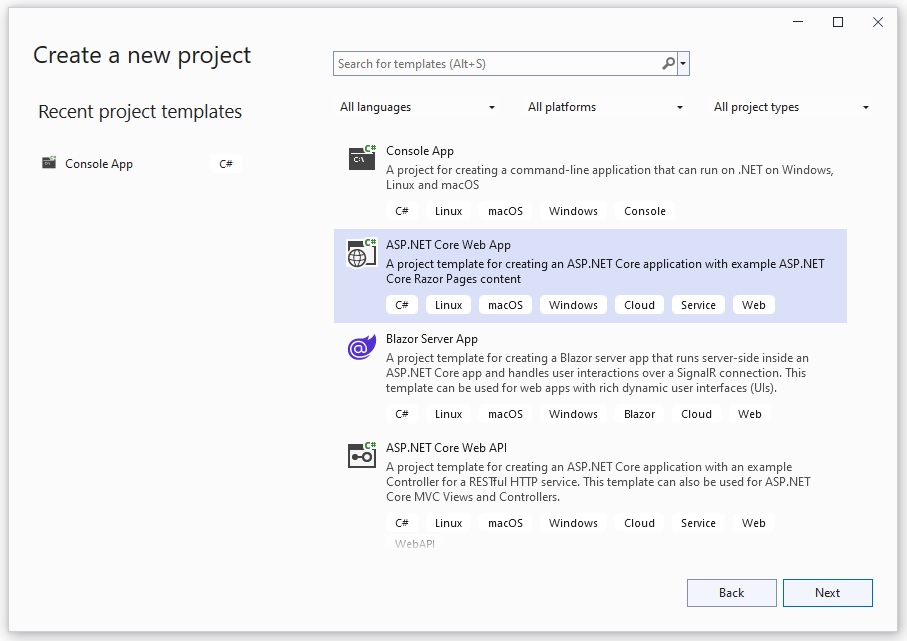Screen dimensions: 907x641
Task: Click the Blazor tag under Blazor Server App
Action: coord(639,414)
